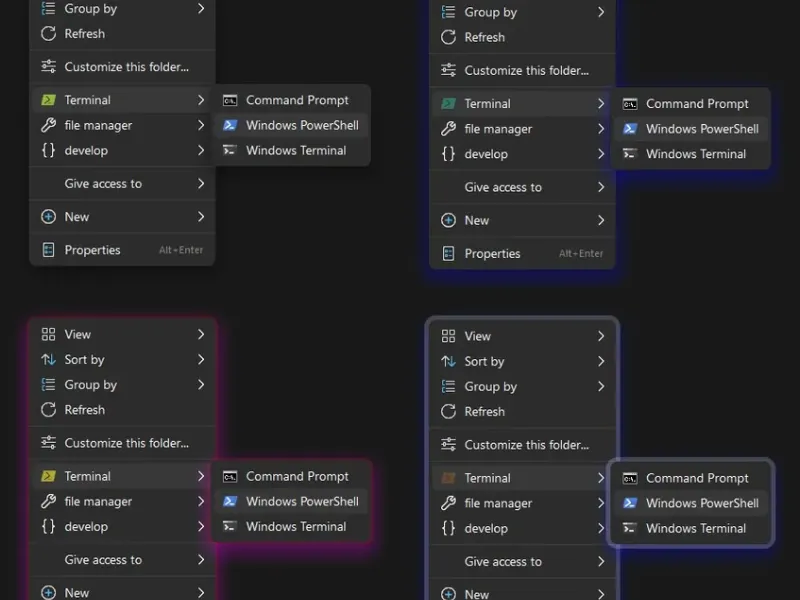Expand file manager chevron in the borderless menu

click(x=201, y=125)
